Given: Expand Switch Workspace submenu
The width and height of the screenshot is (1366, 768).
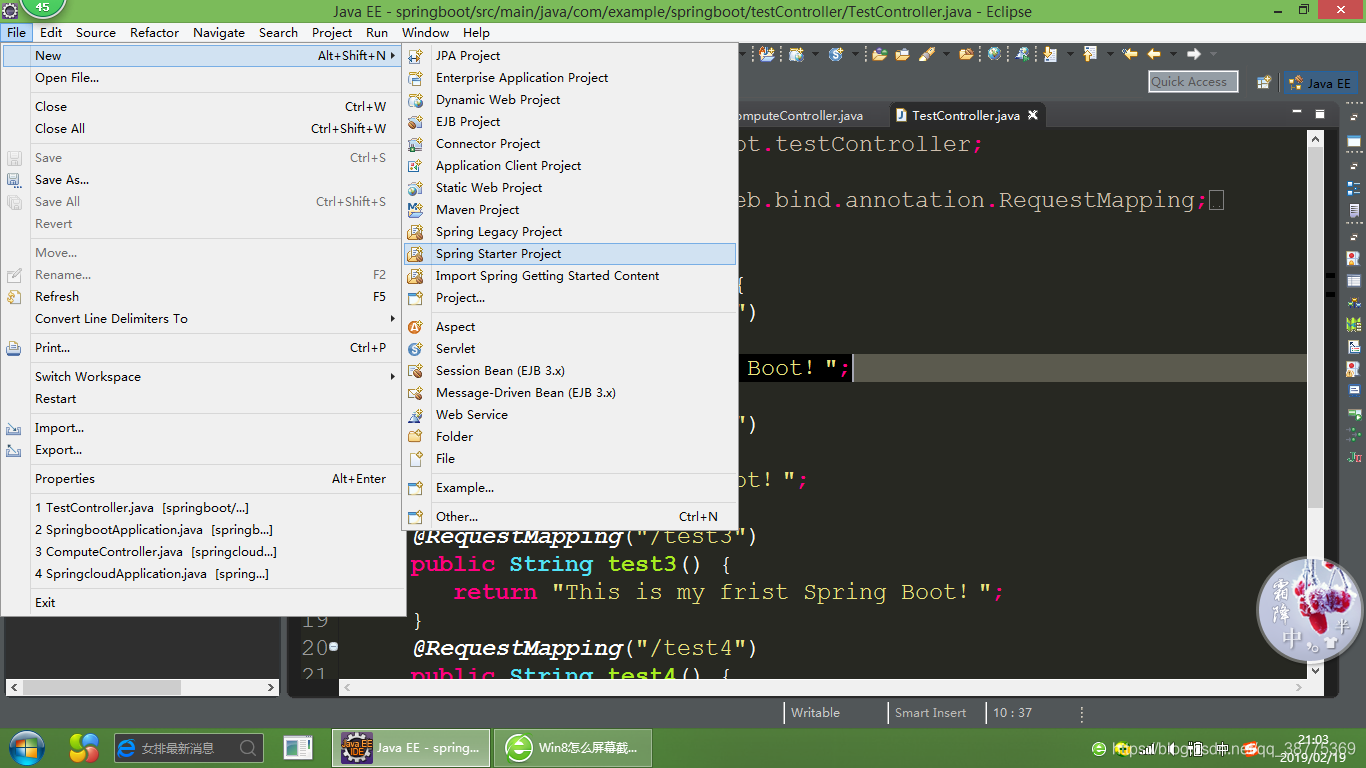Looking at the screenshot, I should pos(393,377).
